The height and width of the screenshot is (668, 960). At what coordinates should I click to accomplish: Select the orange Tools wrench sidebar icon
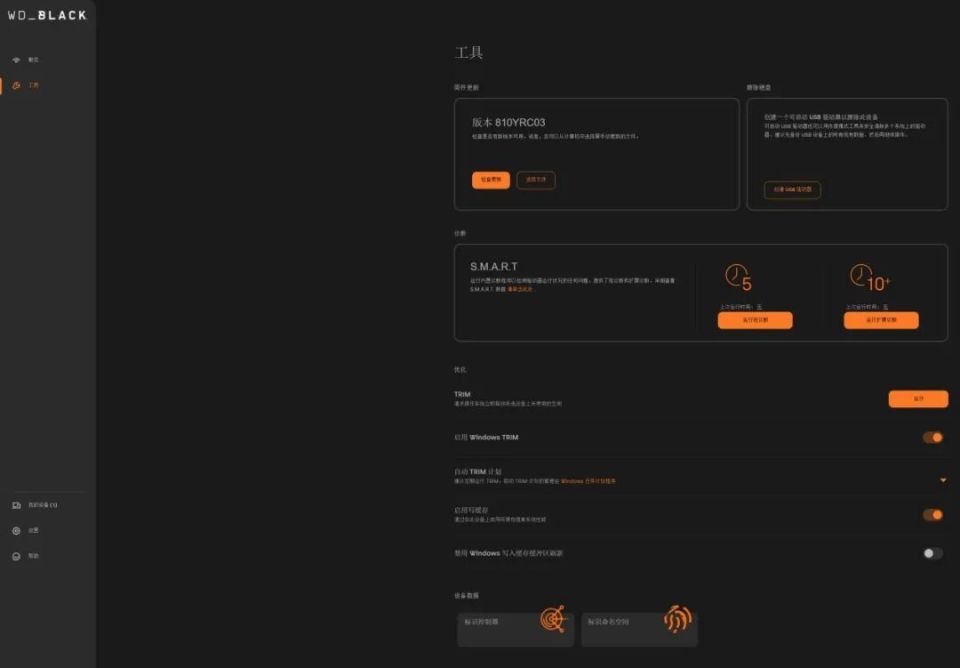point(17,86)
